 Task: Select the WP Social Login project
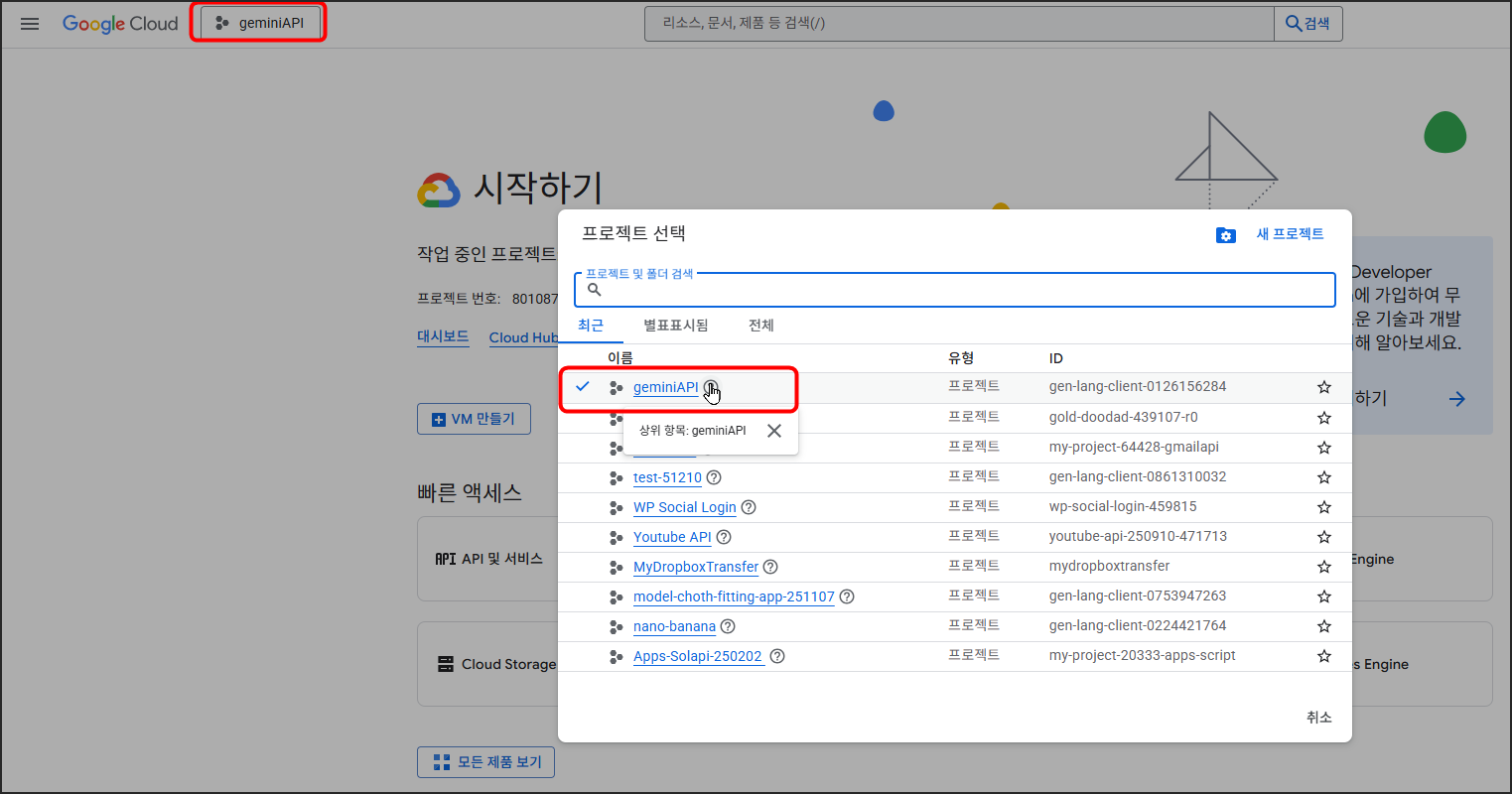pyautogui.click(x=685, y=507)
